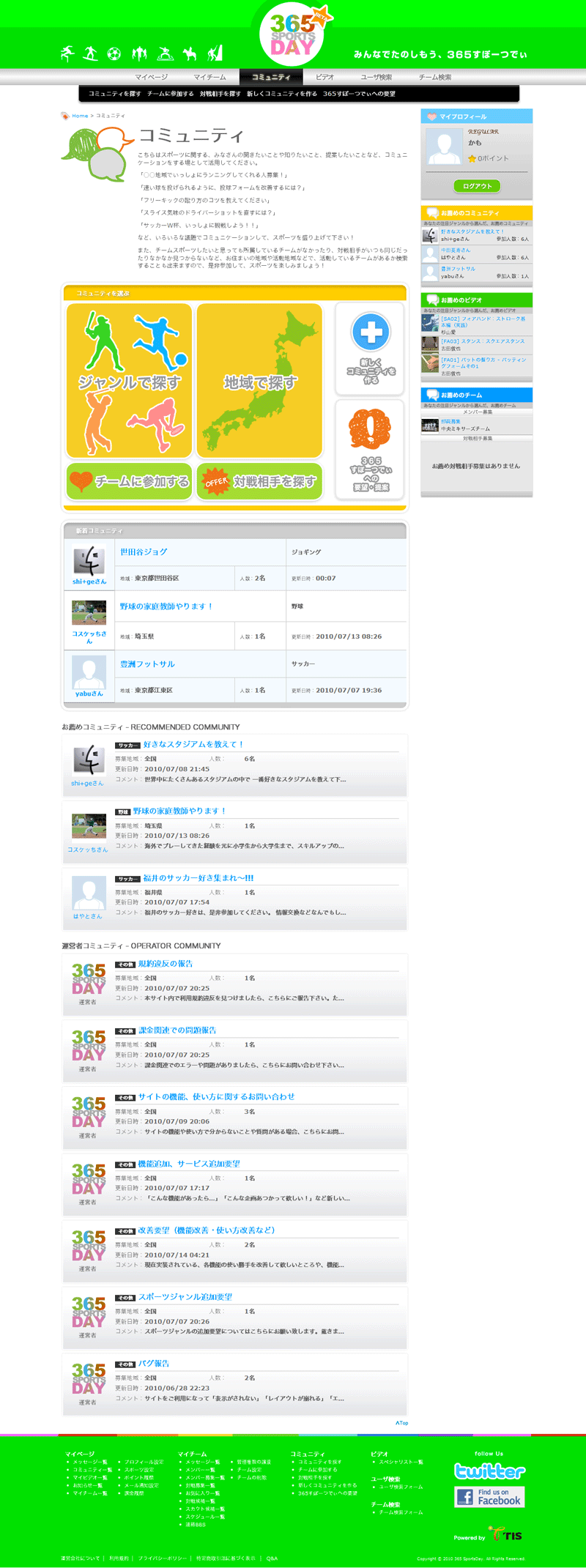Image resolution: width=586 pixels, height=1568 pixels.
Task: Click the Twitter follow icon in footer
Action: [489, 1471]
